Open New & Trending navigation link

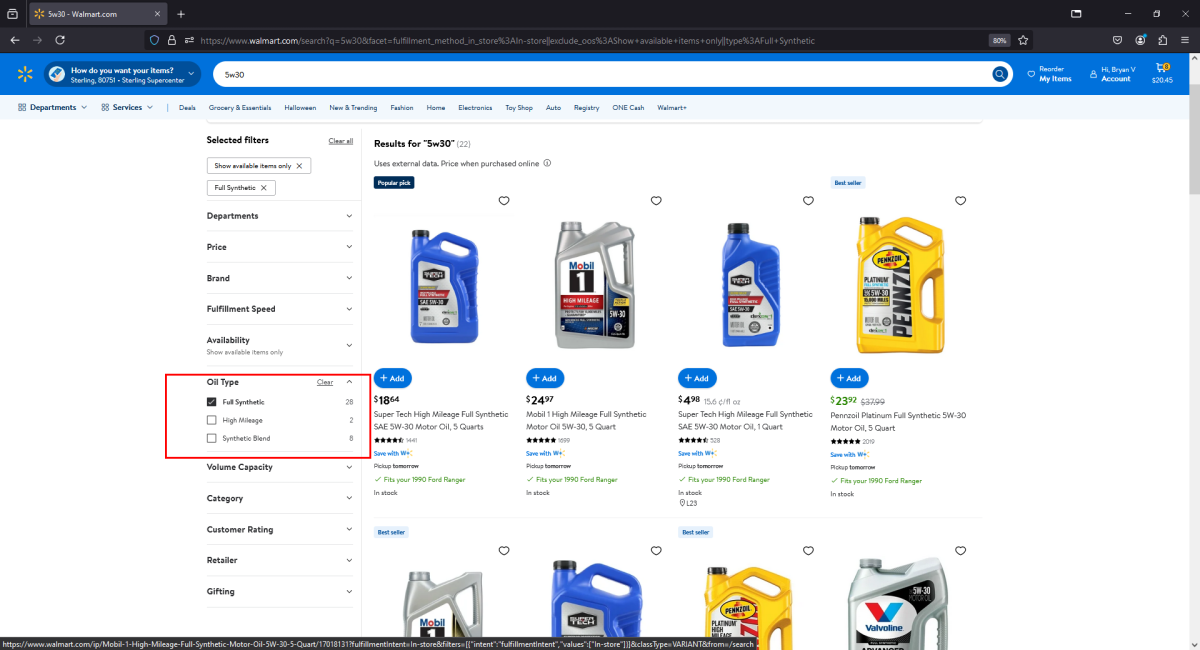(353, 107)
